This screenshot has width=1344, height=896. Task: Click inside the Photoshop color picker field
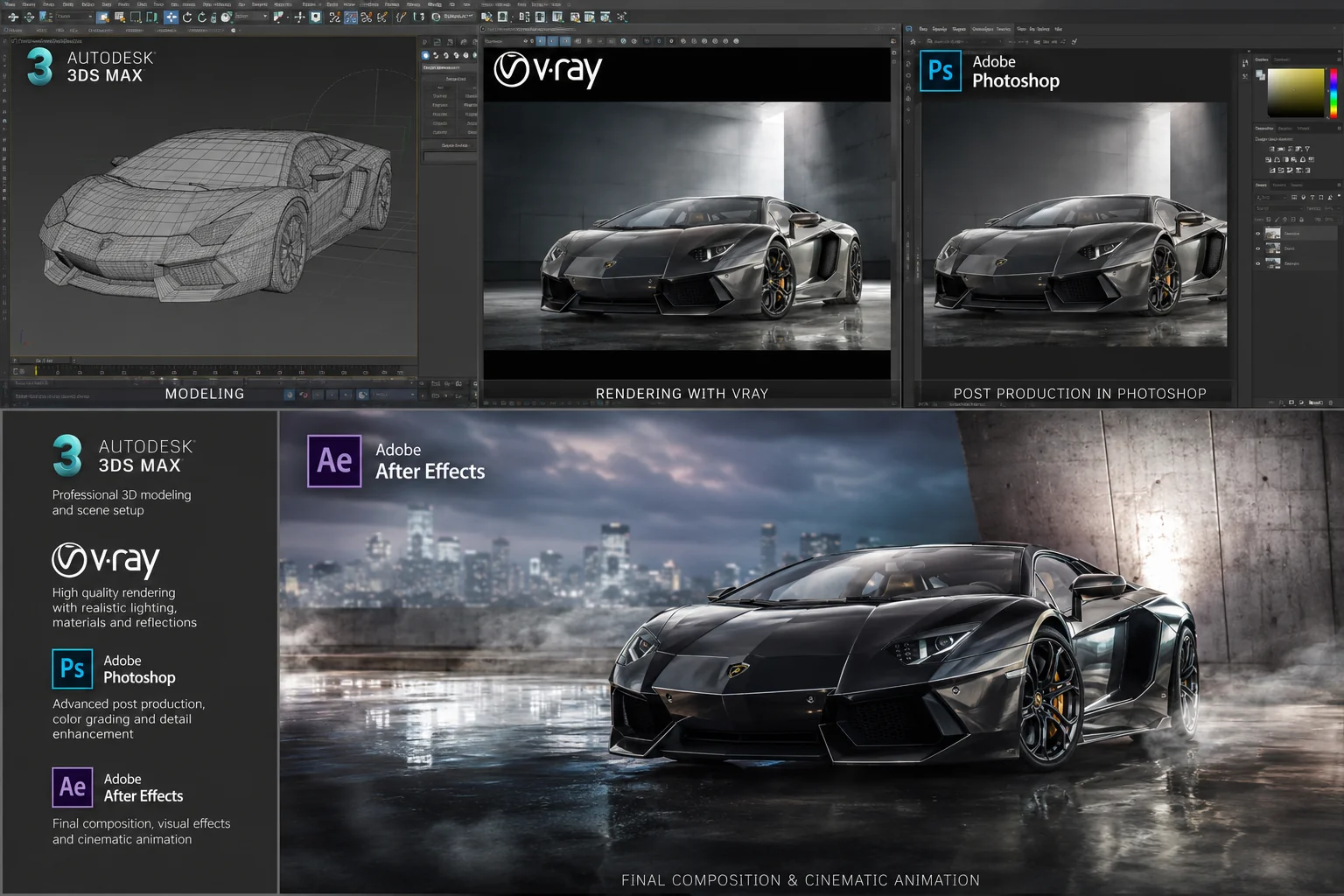click(x=1296, y=93)
